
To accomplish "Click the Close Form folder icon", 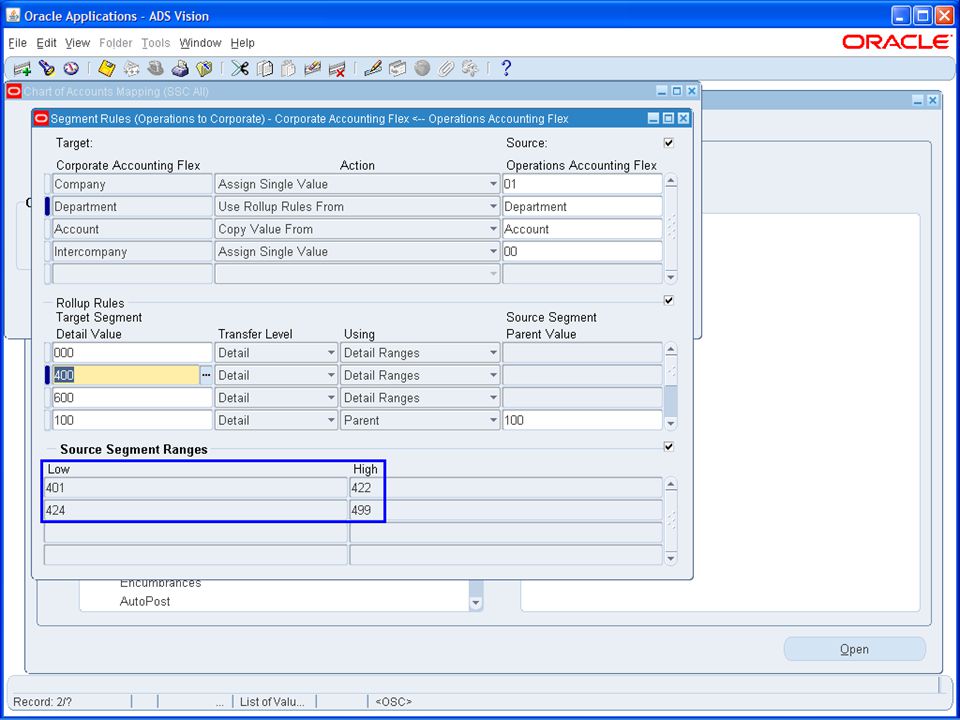I will point(204,68).
